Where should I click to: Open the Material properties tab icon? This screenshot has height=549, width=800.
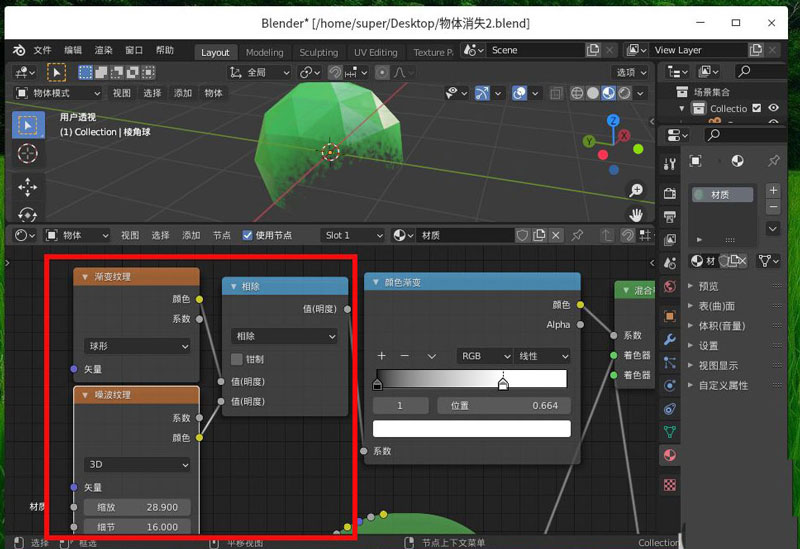(x=670, y=455)
